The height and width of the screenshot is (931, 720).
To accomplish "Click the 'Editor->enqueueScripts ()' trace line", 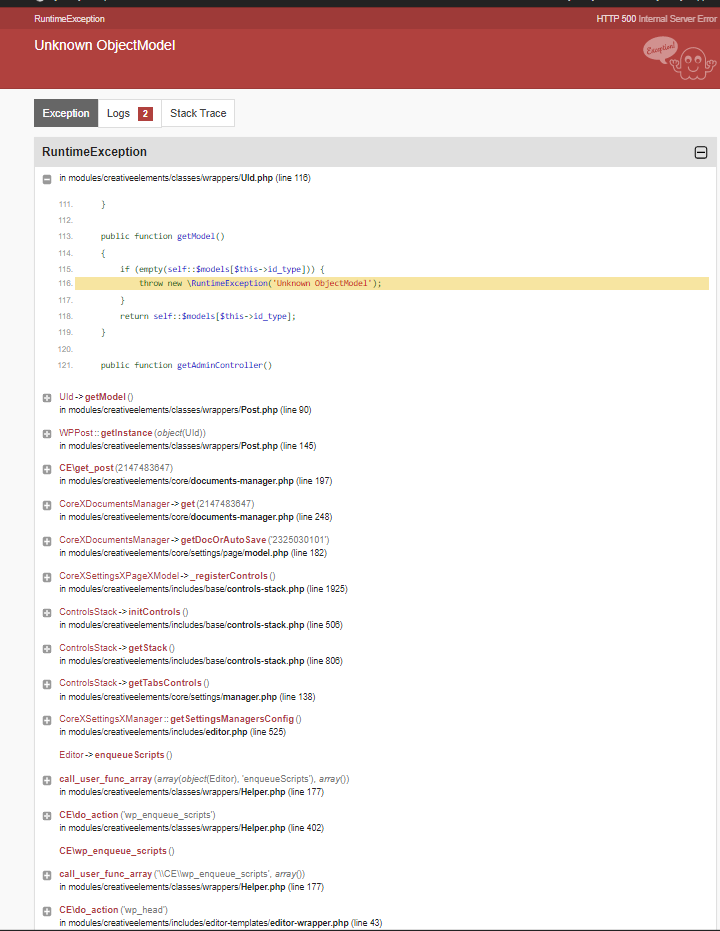I will [116, 755].
